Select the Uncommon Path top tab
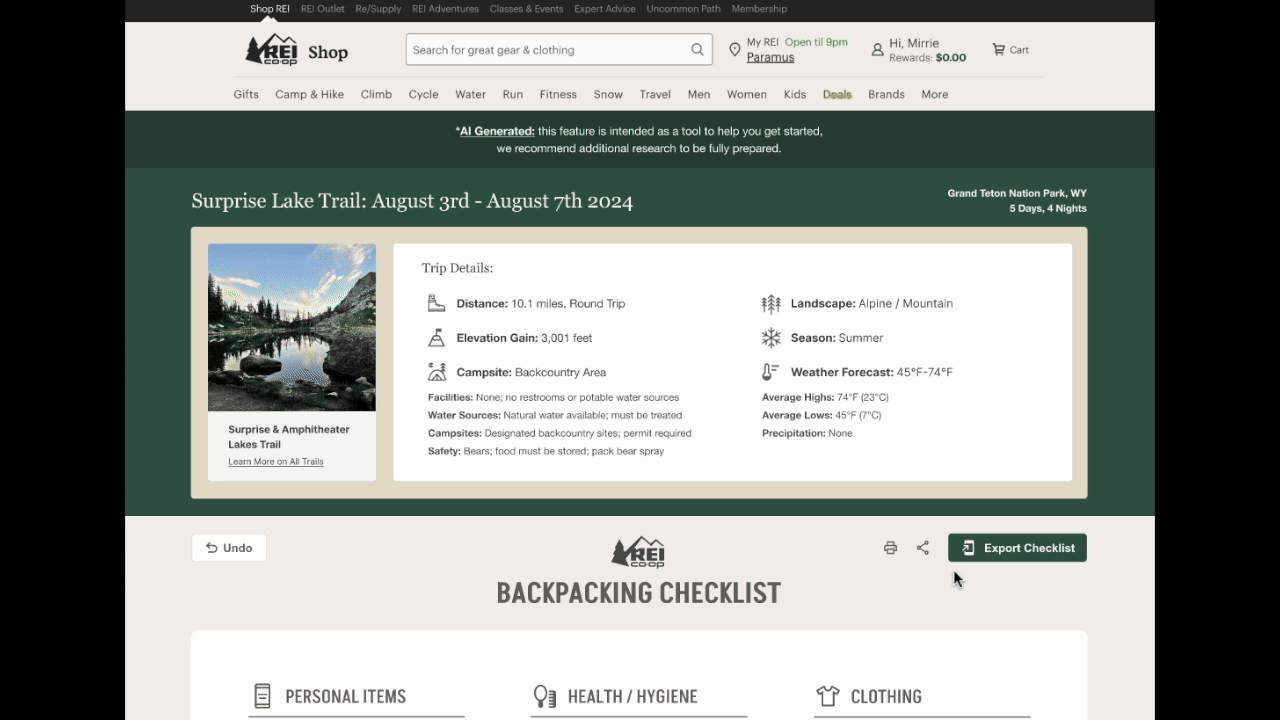This screenshot has height=720, width=1280. click(x=684, y=9)
